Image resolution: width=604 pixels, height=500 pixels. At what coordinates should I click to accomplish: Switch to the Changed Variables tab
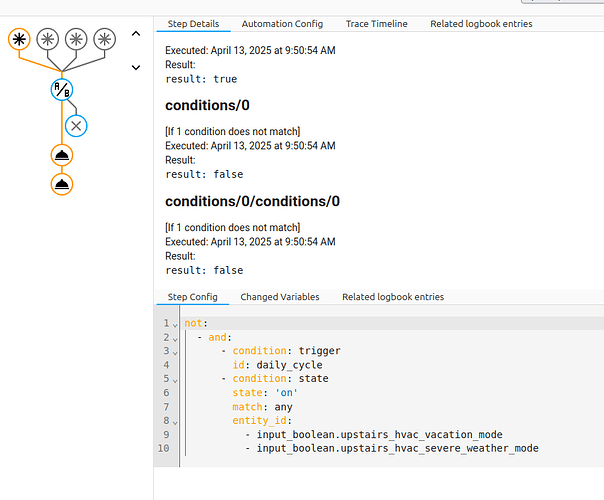(280, 297)
